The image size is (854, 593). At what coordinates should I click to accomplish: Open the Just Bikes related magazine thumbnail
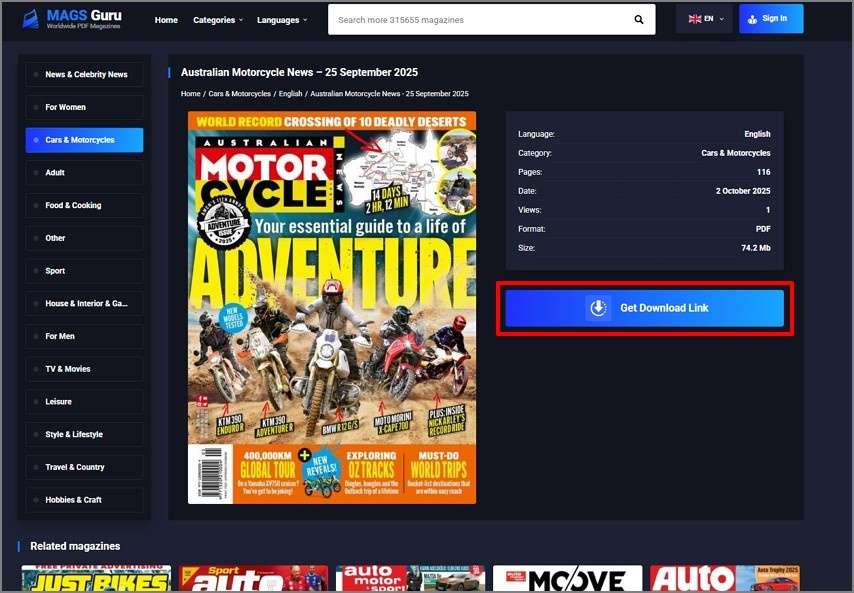(x=95, y=578)
